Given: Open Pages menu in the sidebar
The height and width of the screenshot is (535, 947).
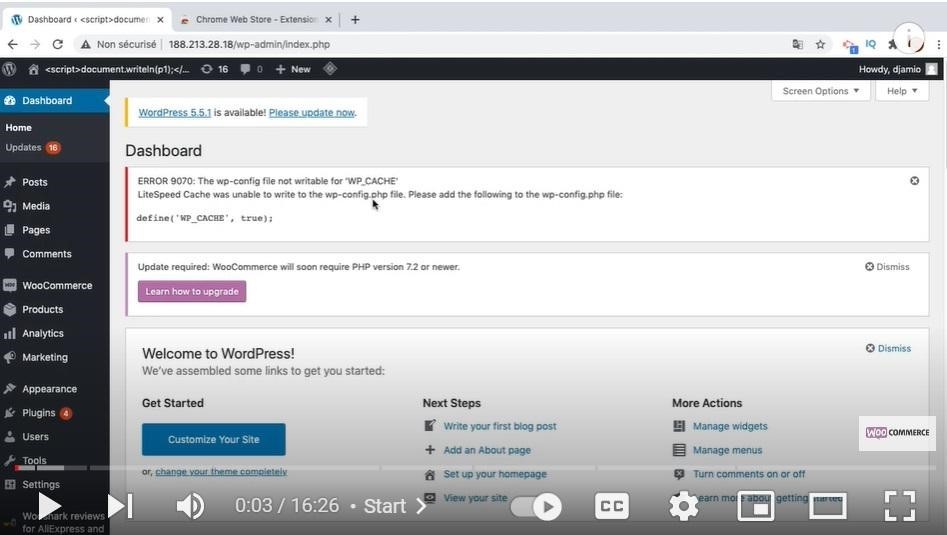Looking at the screenshot, I should tap(54, 230).
